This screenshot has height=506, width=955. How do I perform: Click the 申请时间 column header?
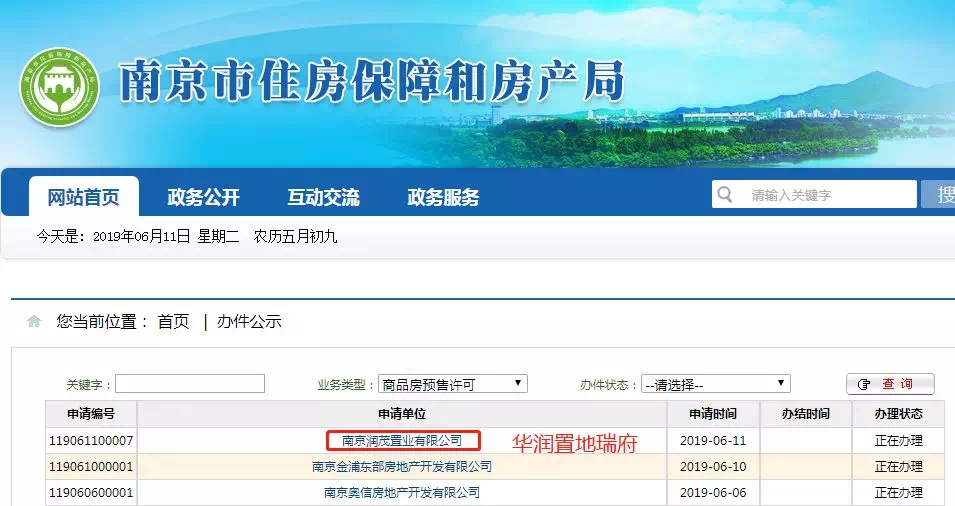713,414
